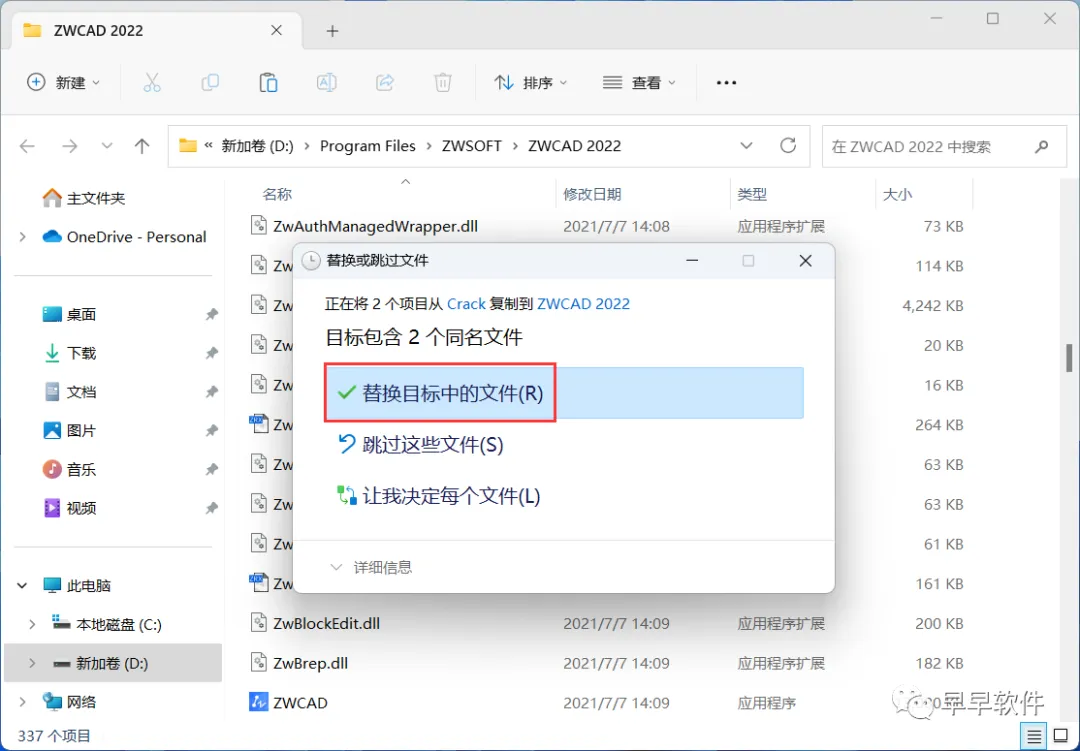The width and height of the screenshot is (1080, 751).
Task: Expand 新加卷 (D:) tree node
Action: coord(32,663)
